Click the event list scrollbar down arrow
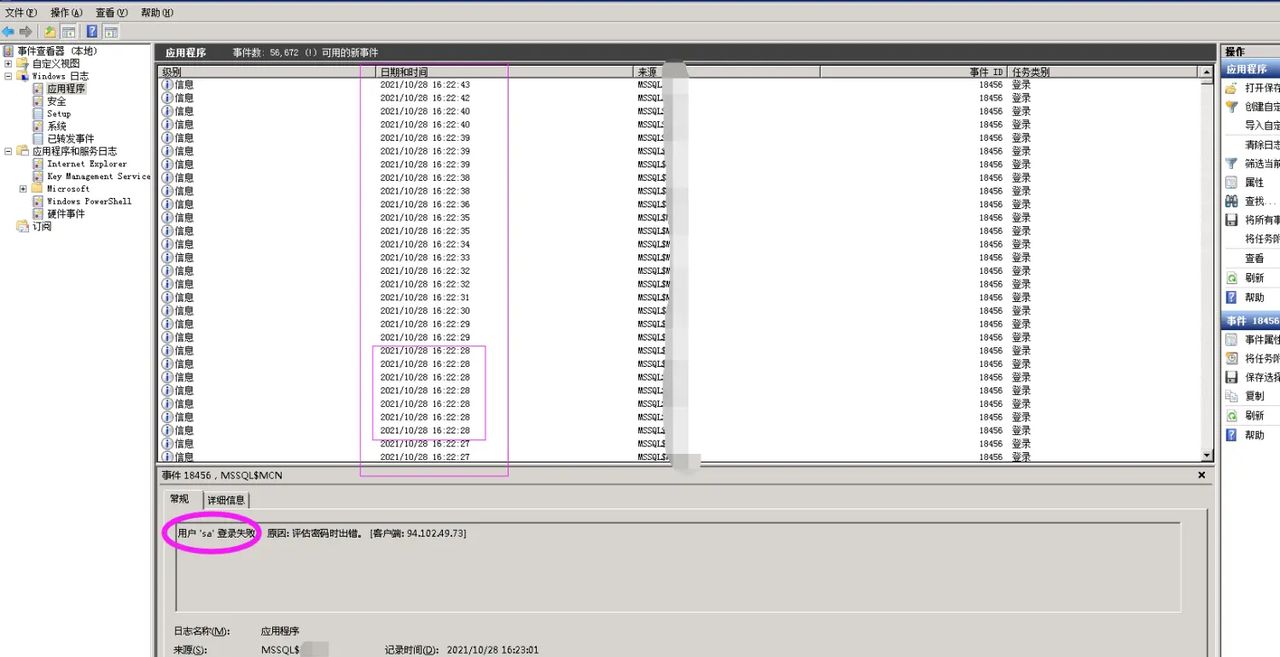Image resolution: width=1280 pixels, height=657 pixels. (1207, 456)
